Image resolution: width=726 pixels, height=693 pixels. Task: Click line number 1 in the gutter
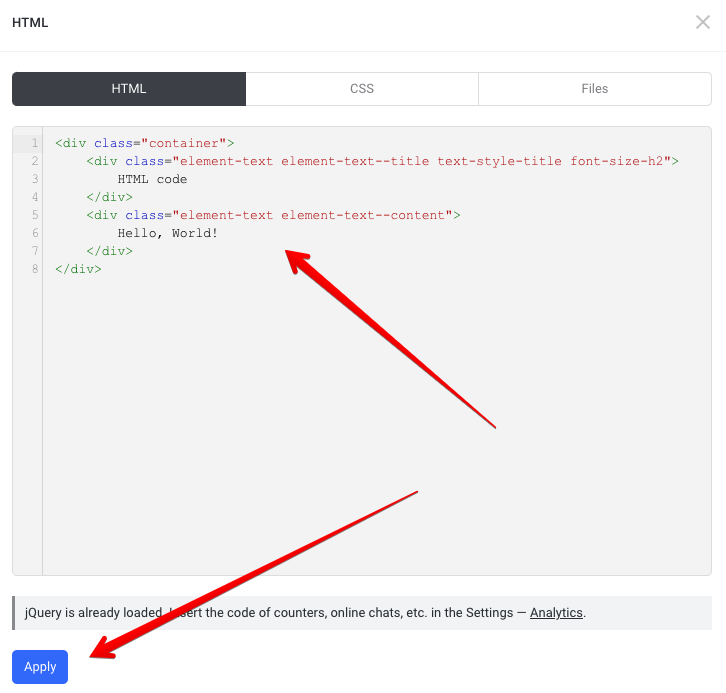coord(34,143)
